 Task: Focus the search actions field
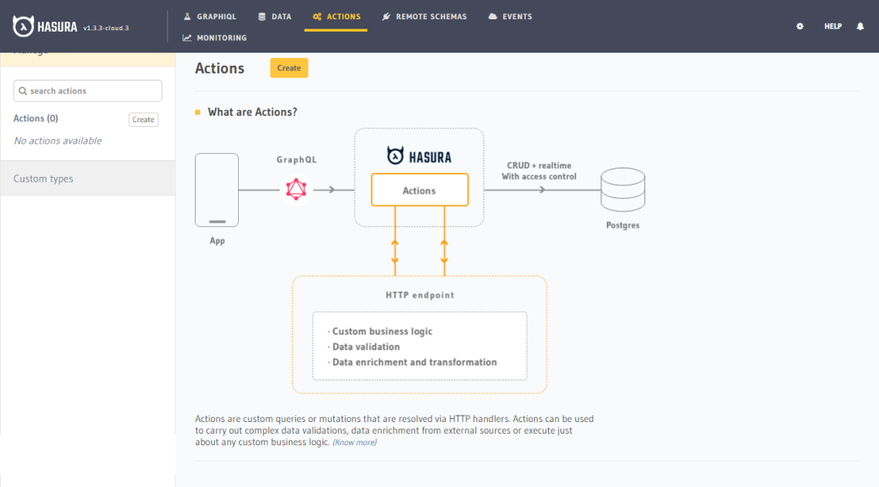[87, 91]
